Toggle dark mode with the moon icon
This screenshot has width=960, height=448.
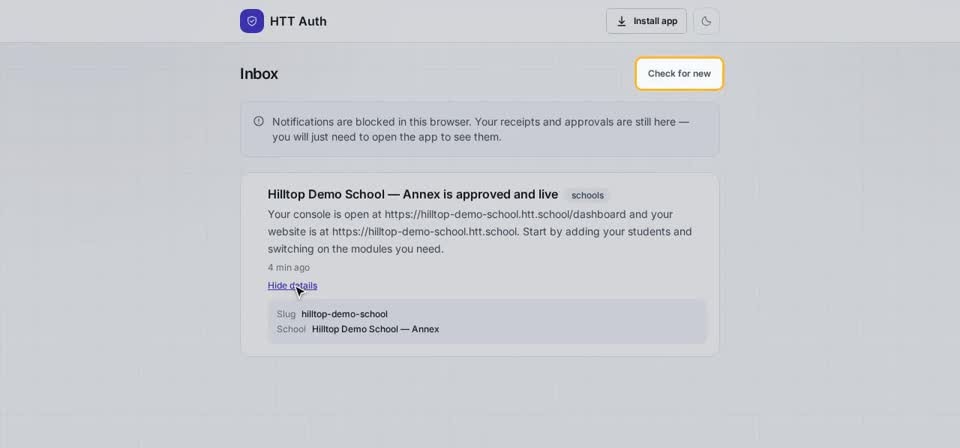[x=706, y=21]
